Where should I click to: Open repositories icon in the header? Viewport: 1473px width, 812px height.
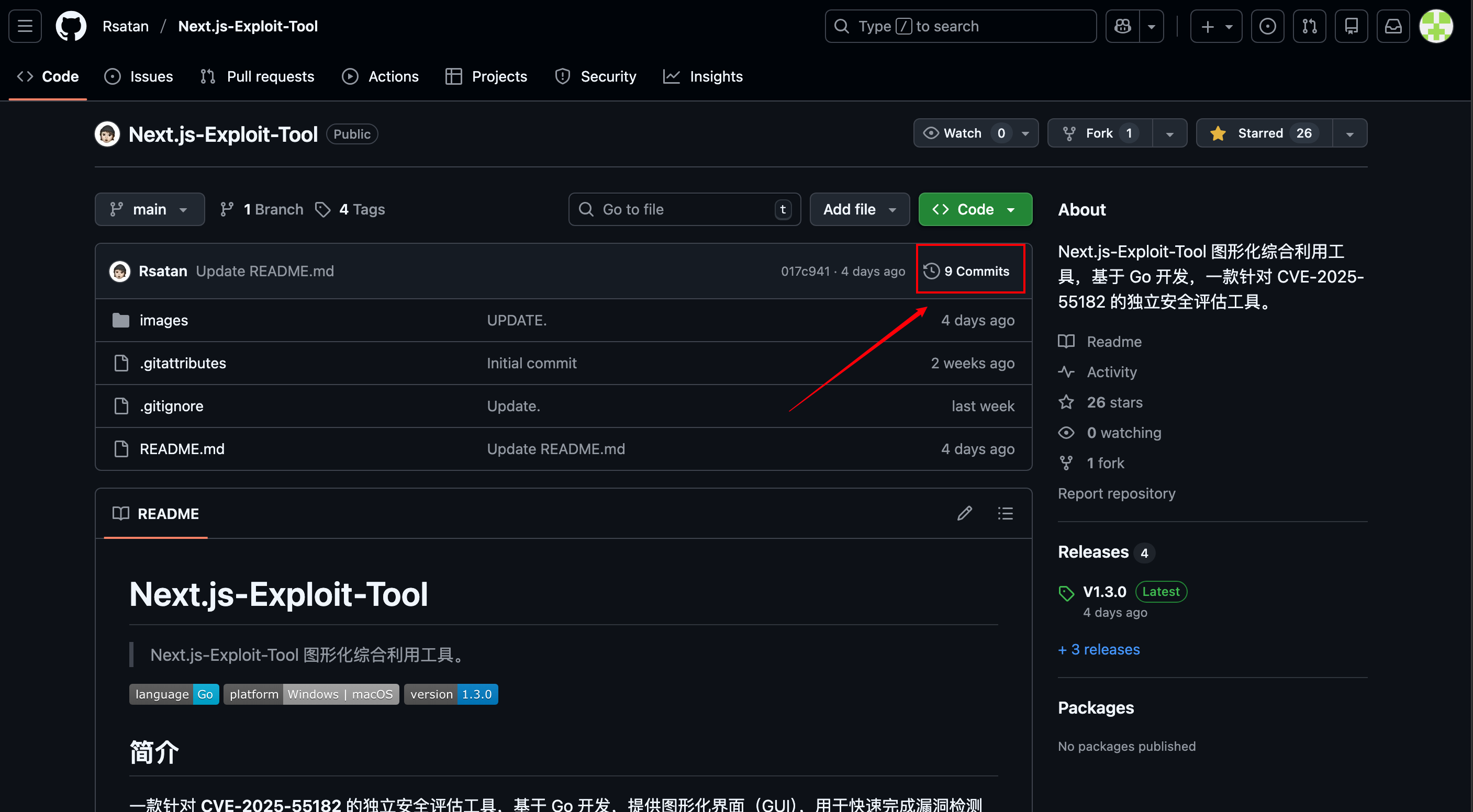[x=1351, y=26]
